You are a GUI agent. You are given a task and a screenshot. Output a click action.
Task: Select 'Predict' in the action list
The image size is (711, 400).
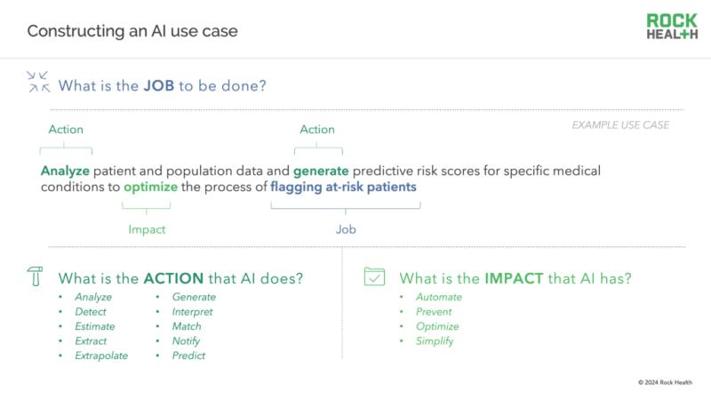[188, 356]
